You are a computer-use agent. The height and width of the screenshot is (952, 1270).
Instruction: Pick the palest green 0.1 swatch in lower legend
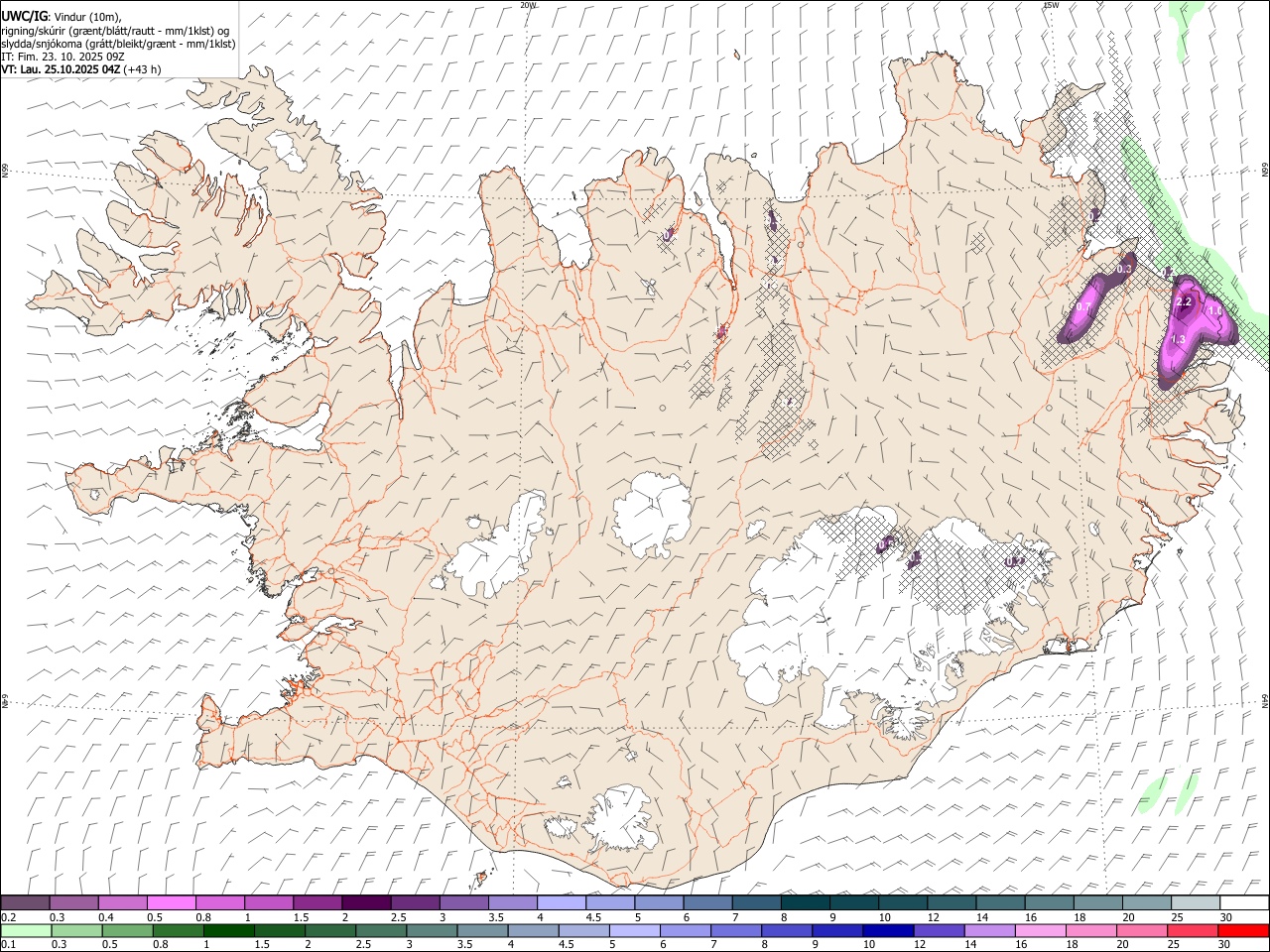[26, 930]
